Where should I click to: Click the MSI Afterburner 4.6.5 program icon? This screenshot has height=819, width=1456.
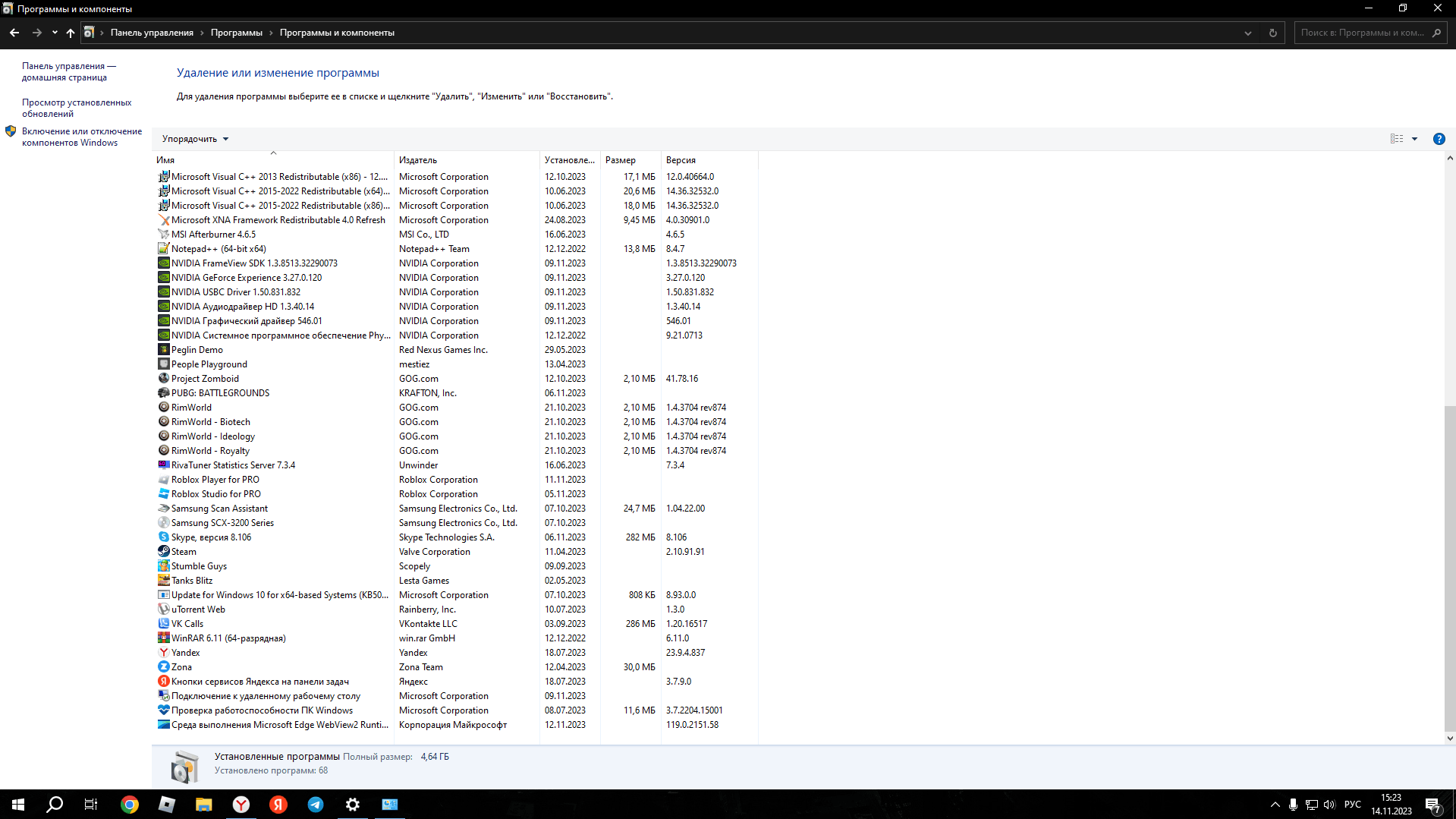[x=163, y=235]
